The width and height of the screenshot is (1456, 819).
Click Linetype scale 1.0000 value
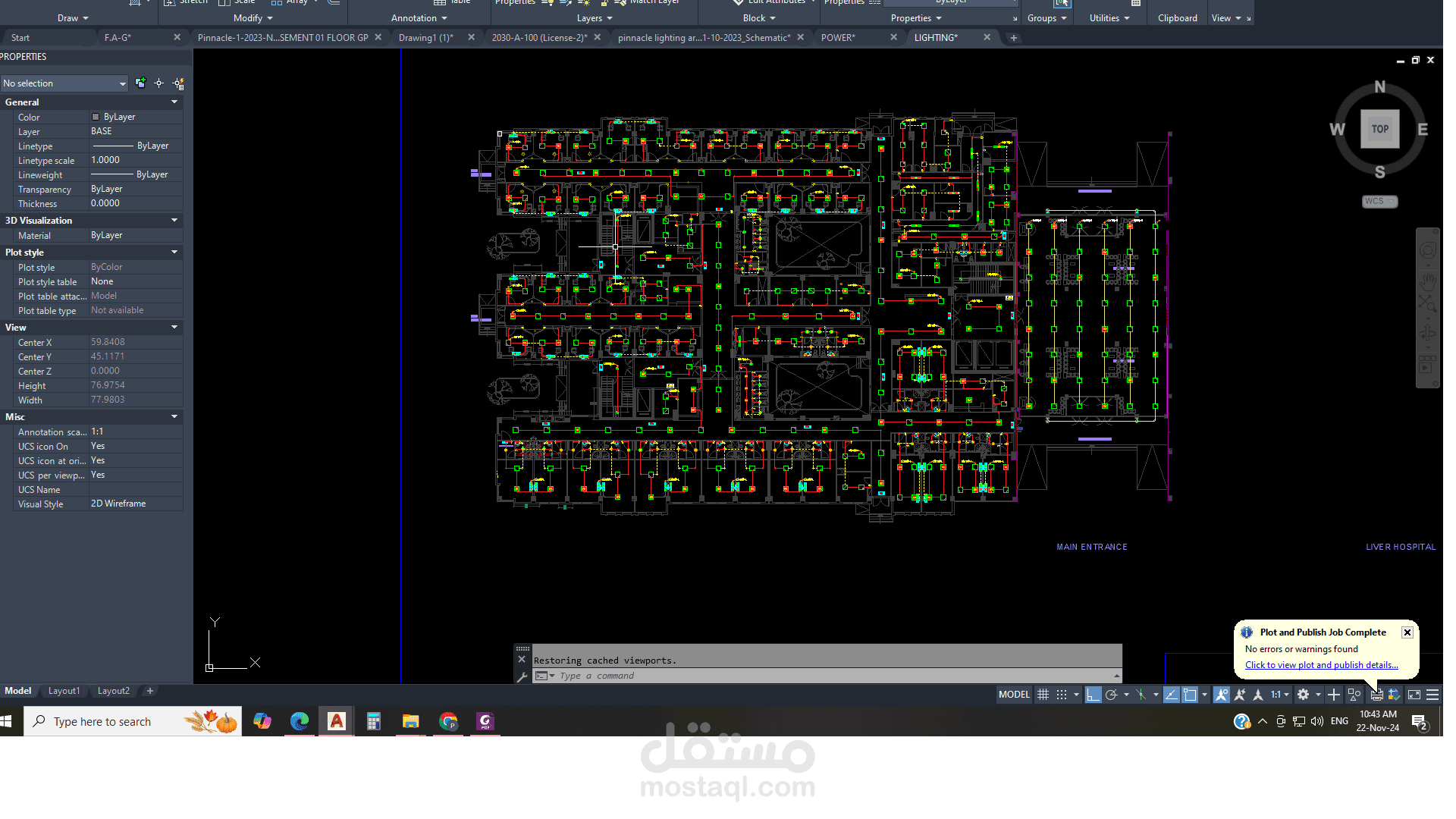tap(135, 160)
